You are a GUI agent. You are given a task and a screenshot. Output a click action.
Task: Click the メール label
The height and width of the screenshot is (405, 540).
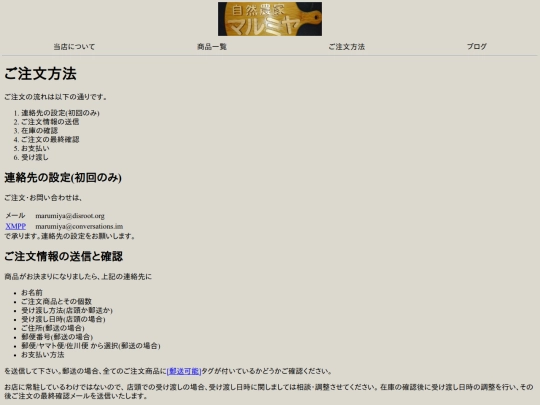coord(15,216)
